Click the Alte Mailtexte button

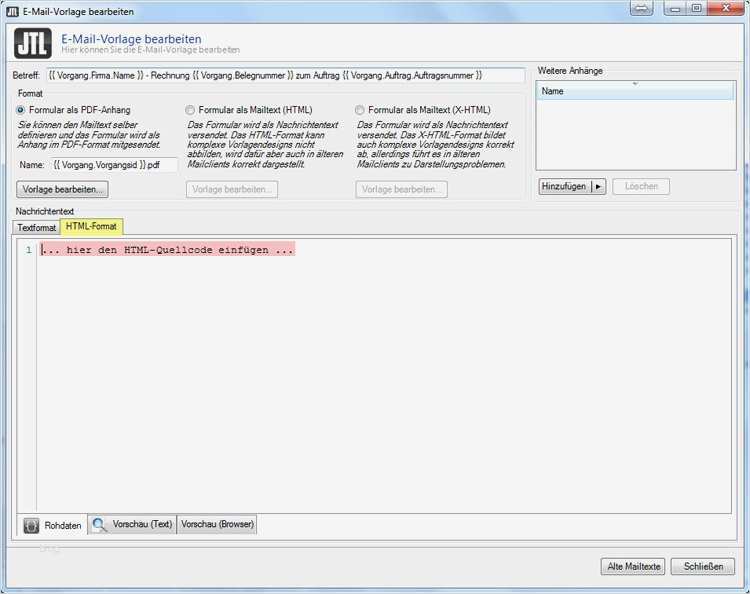(633, 567)
